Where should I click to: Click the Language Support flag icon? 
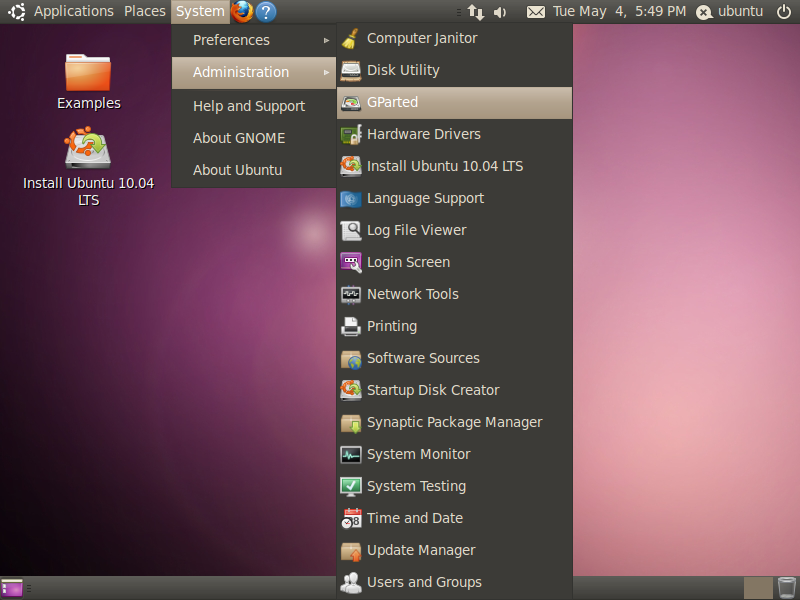point(351,198)
